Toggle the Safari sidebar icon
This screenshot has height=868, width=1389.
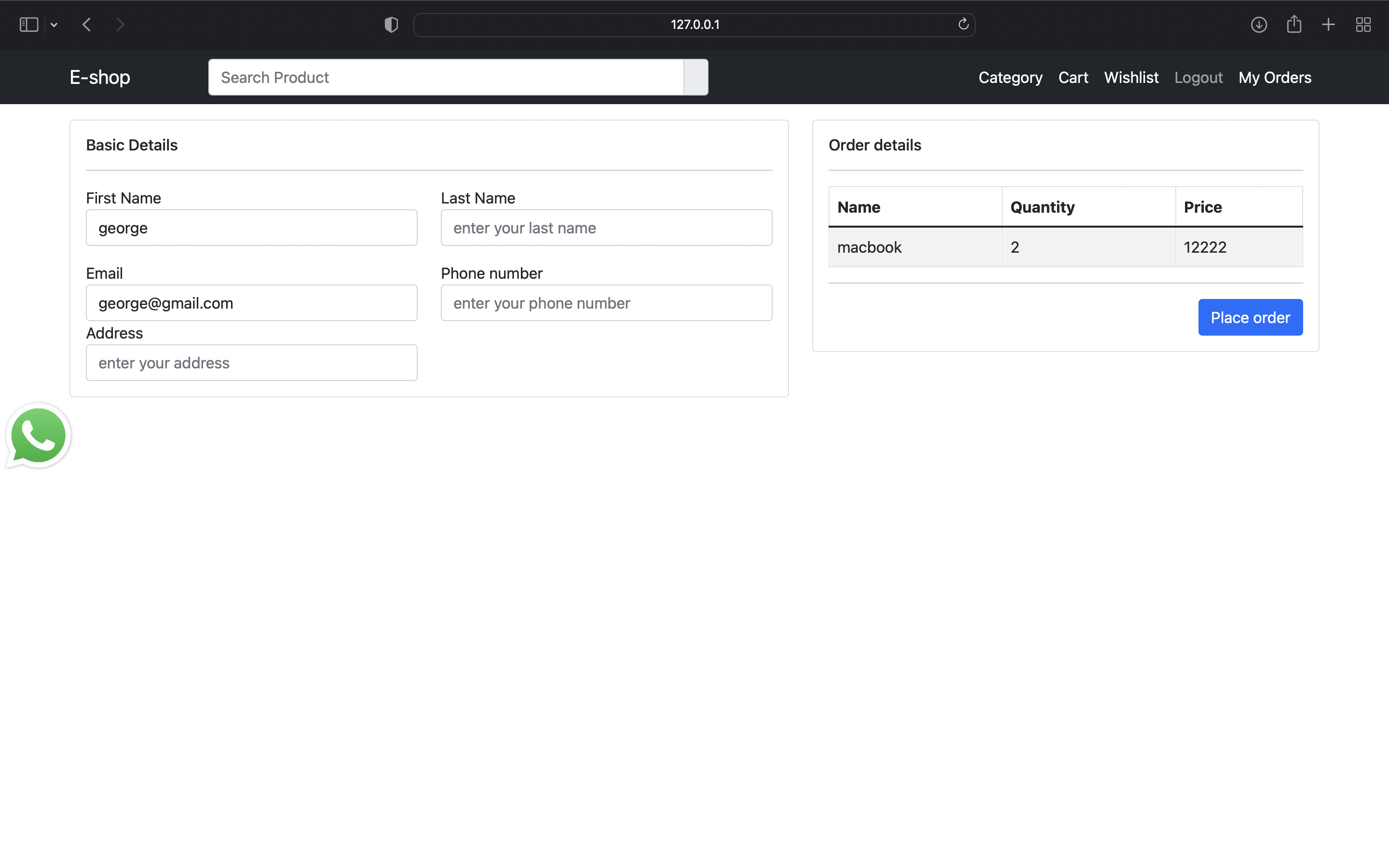(29, 25)
